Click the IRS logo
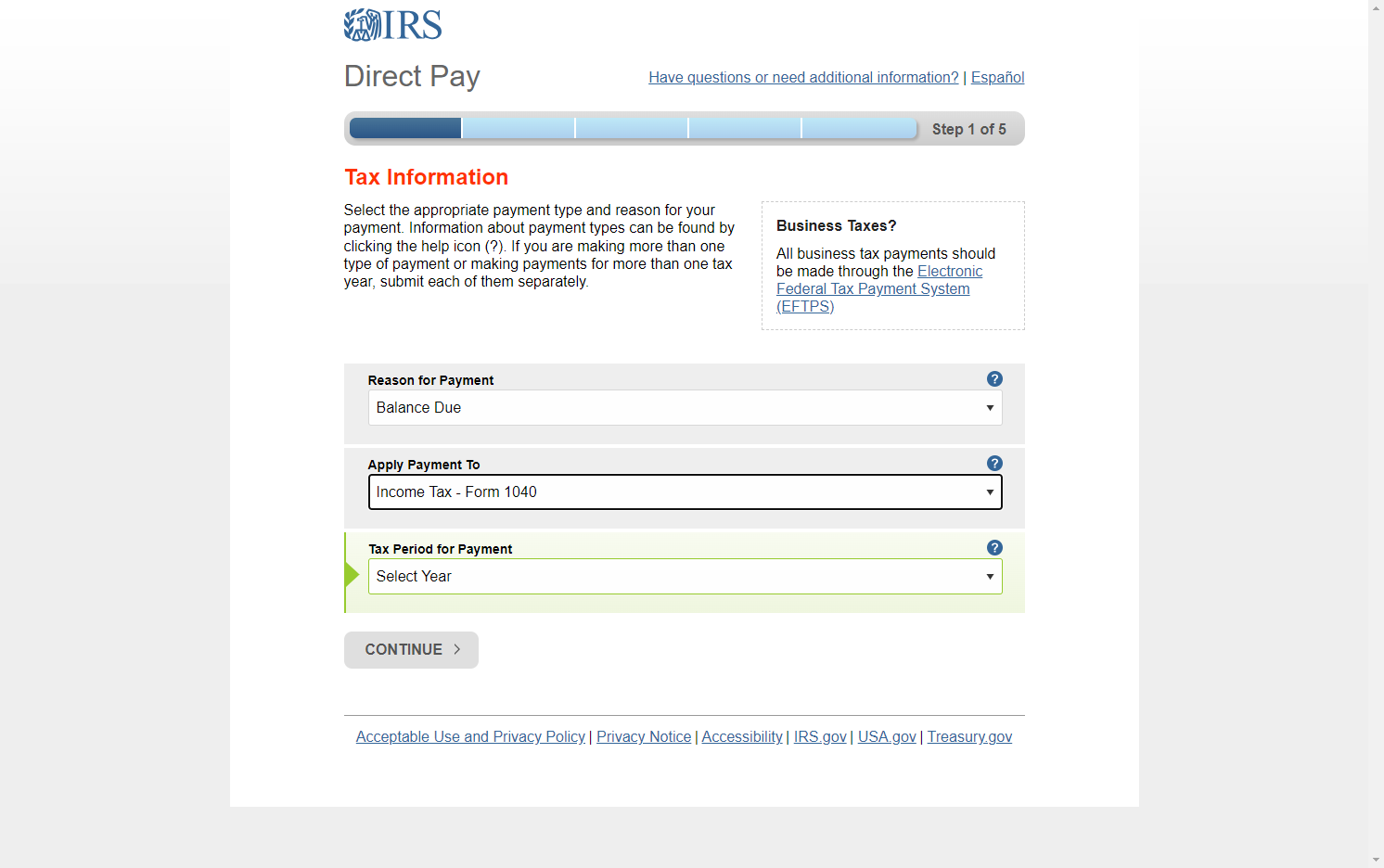 [392, 25]
